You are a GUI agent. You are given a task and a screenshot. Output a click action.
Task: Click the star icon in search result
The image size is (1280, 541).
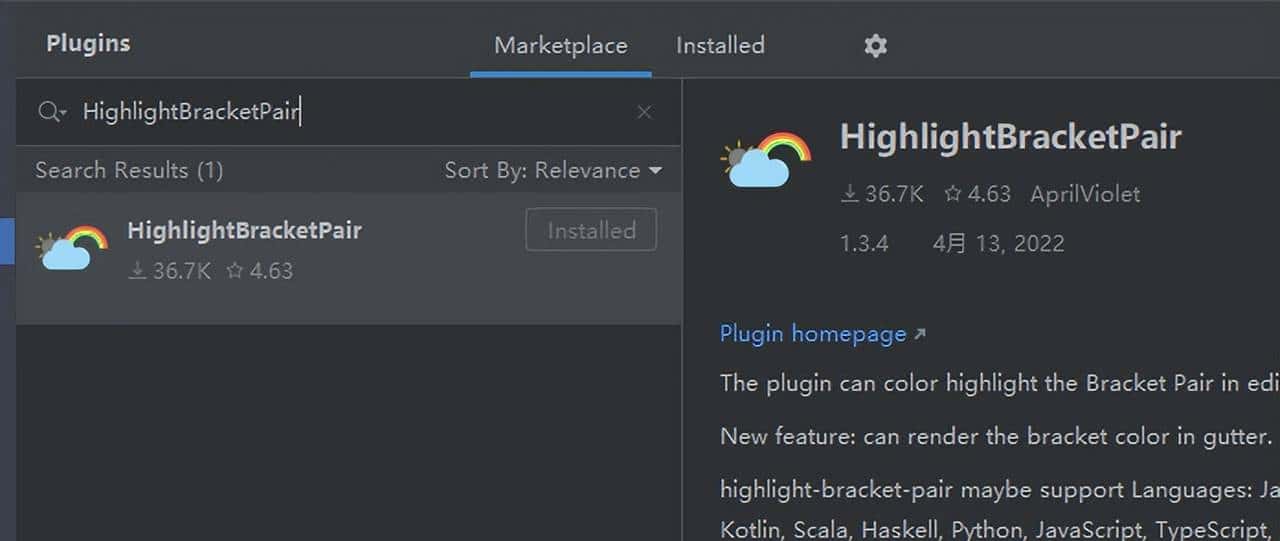pos(235,271)
